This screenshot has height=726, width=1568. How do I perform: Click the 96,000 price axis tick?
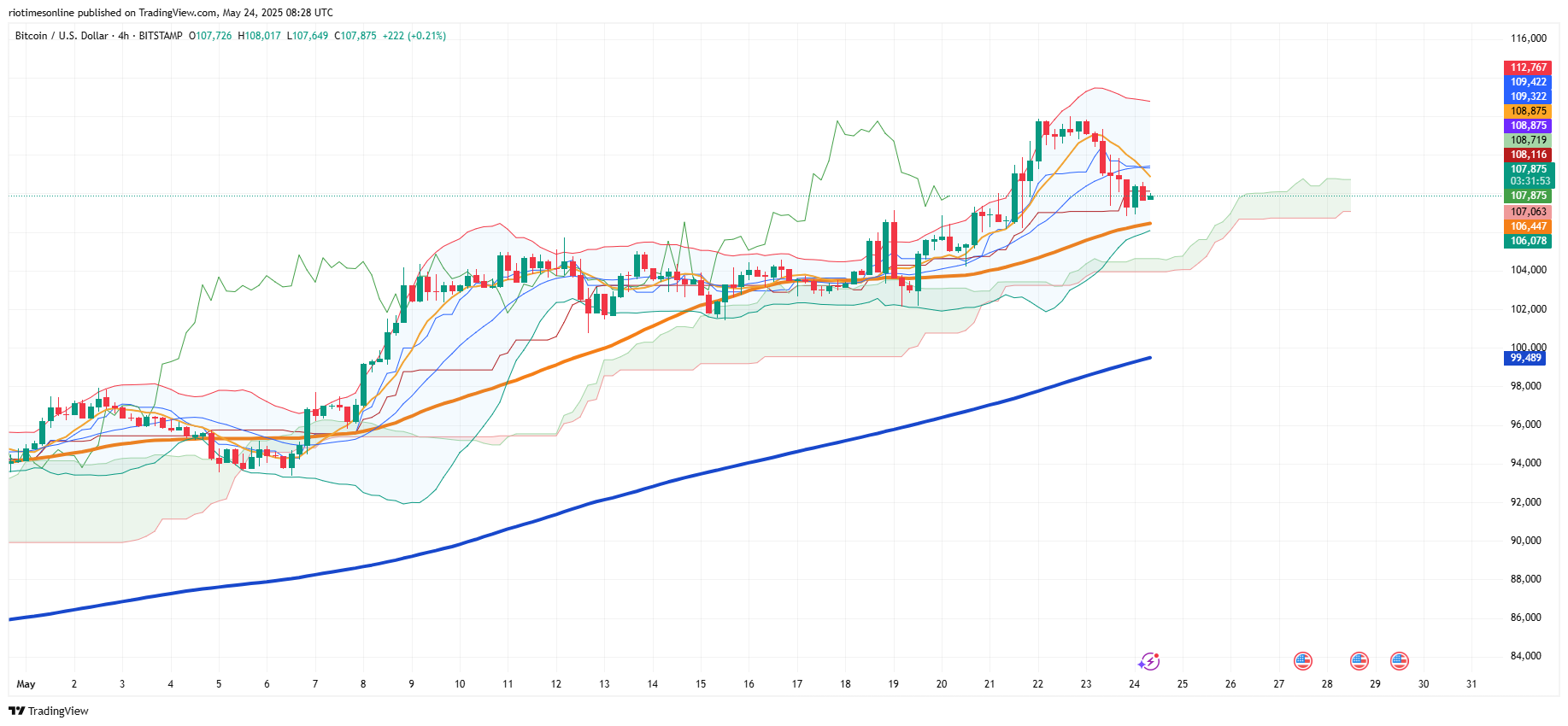point(1526,424)
